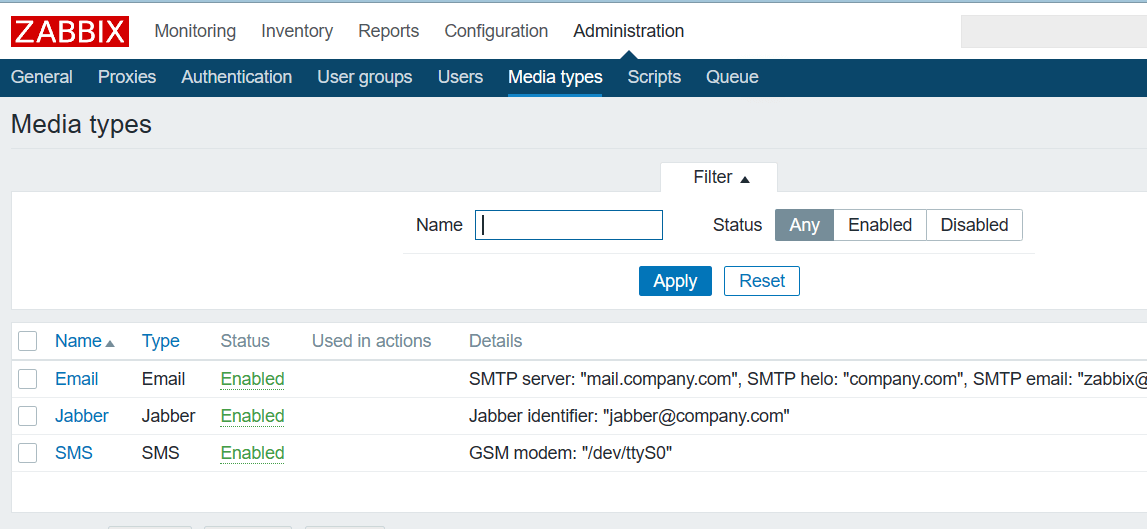Viewport: 1147px width, 529px height.
Task: Tick the select-all checkbox in table header
Action: point(28,341)
